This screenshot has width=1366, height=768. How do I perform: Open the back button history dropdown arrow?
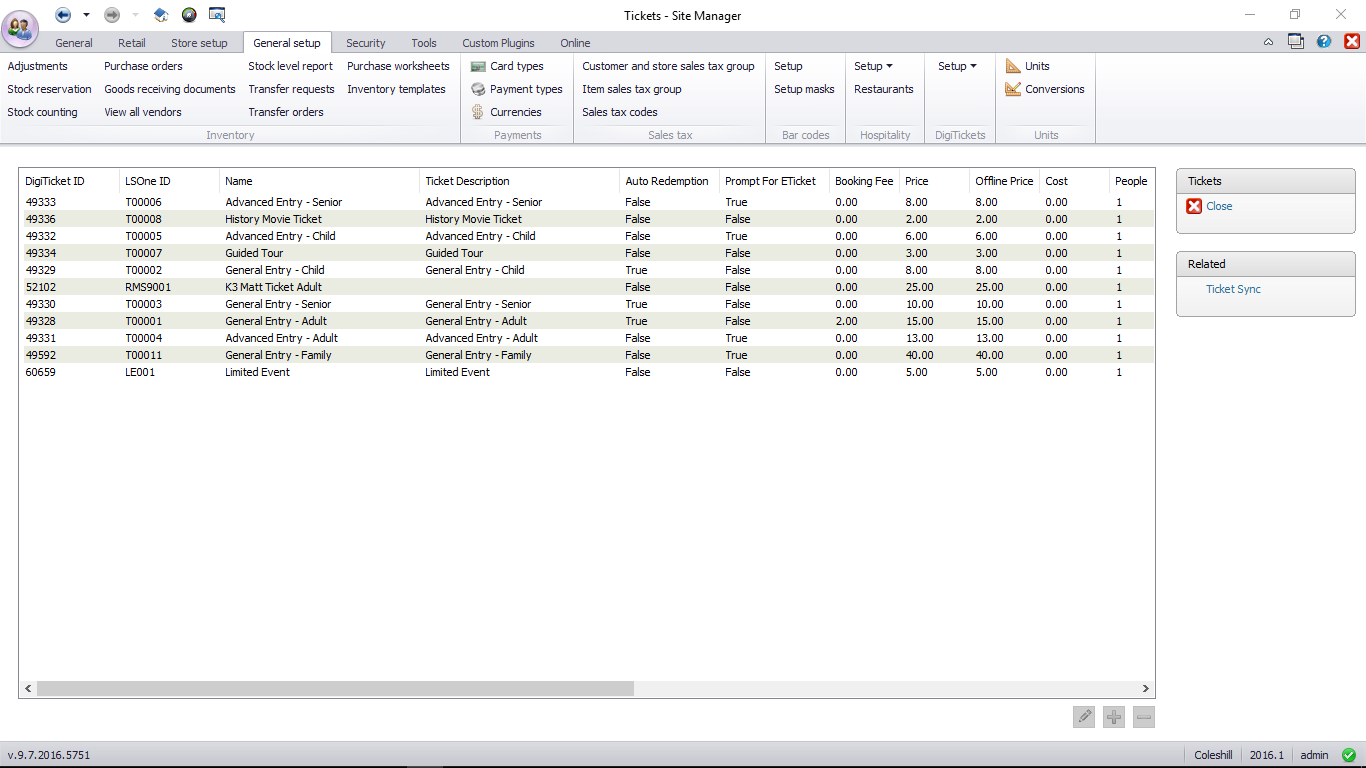[86, 15]
